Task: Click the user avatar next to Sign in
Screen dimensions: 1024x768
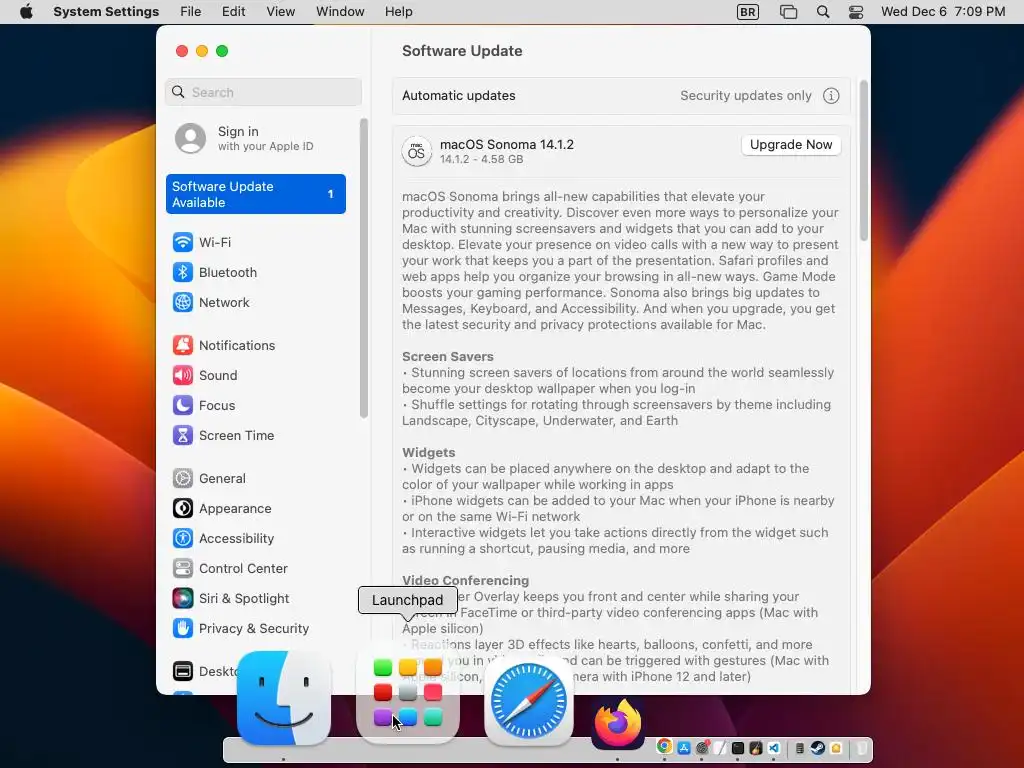Action: tap(191, 138)
